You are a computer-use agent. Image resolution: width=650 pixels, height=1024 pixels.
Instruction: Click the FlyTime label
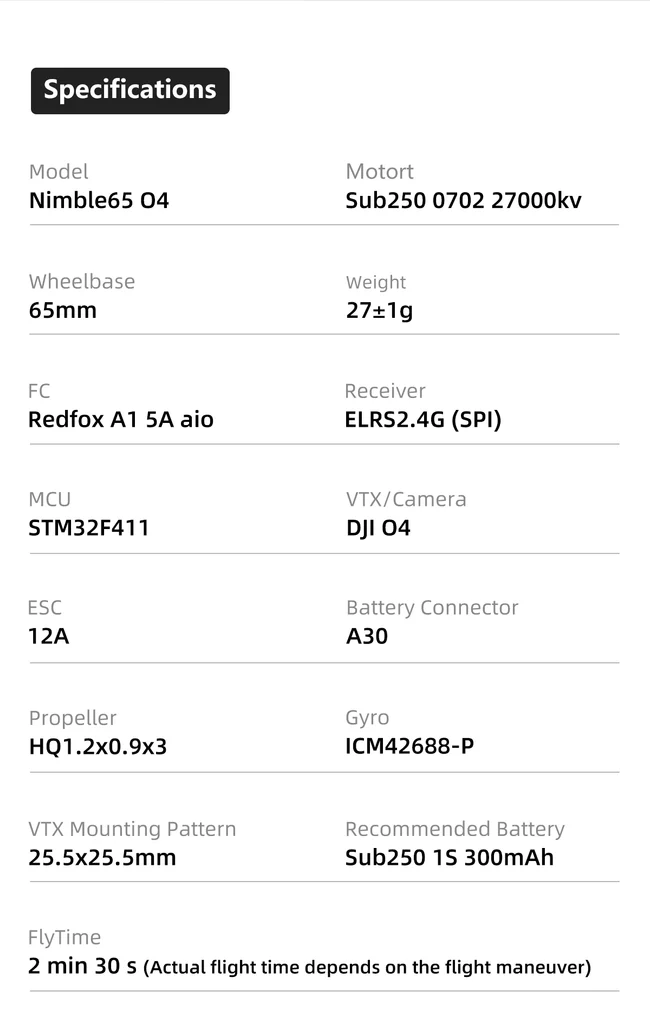(x=64, y=938)
